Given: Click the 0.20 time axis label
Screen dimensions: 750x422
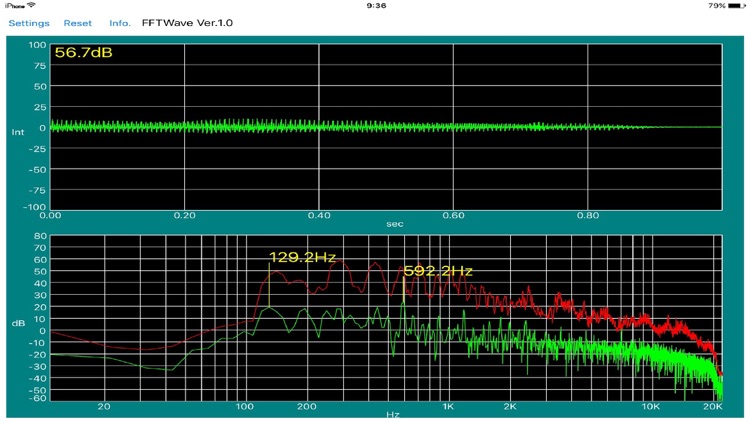Looking at the screenshot, I should (185, 215).
